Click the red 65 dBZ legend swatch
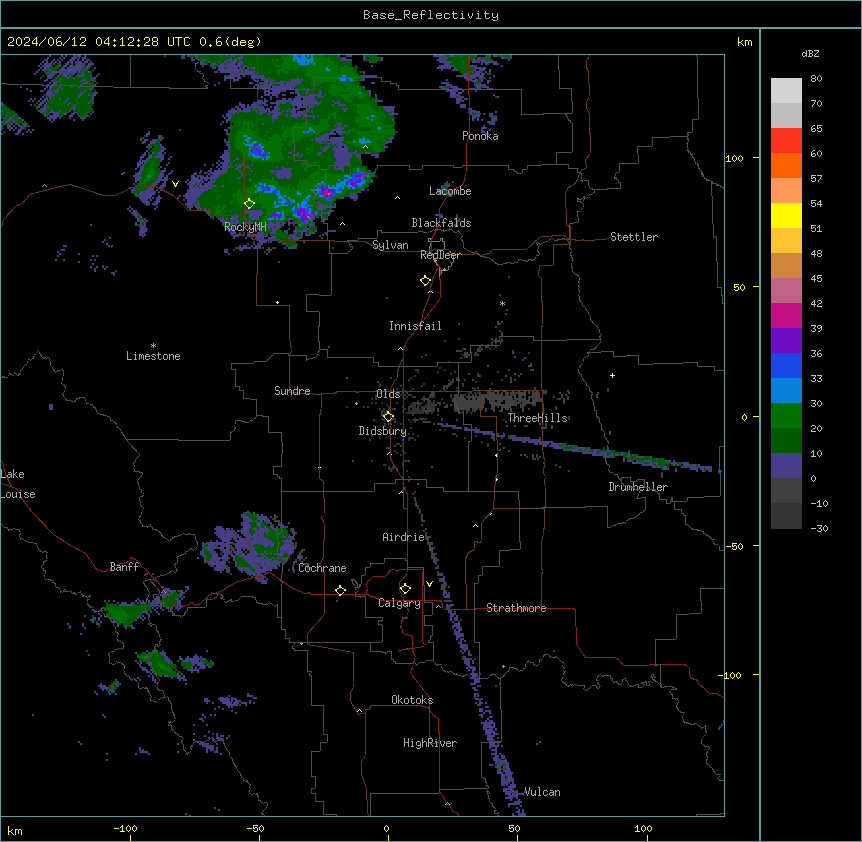Viewport: 862px width, 842px height. (x=786, y=141)
